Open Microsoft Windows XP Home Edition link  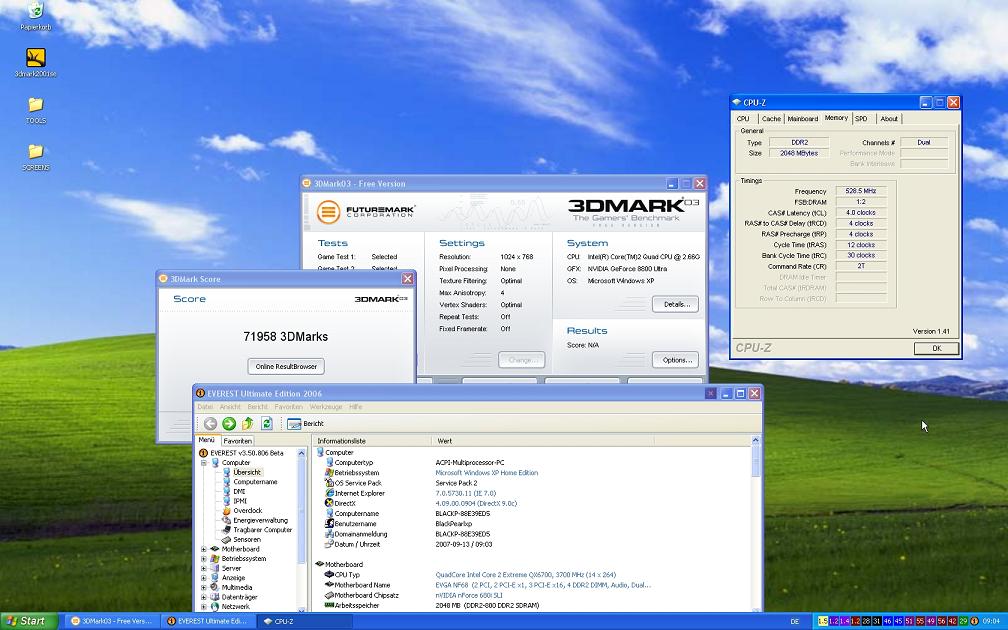click(x=487, y=472)
